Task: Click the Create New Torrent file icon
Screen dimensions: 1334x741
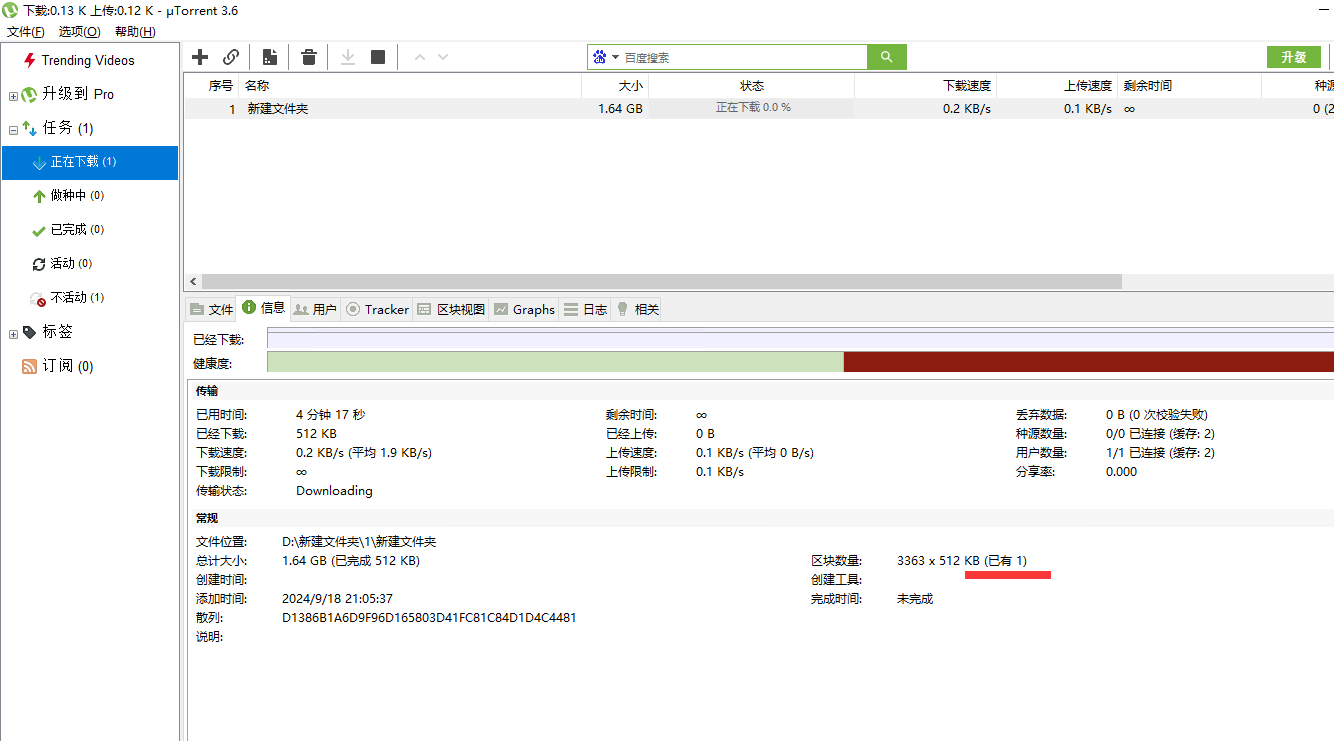Action: click(269, 57)
